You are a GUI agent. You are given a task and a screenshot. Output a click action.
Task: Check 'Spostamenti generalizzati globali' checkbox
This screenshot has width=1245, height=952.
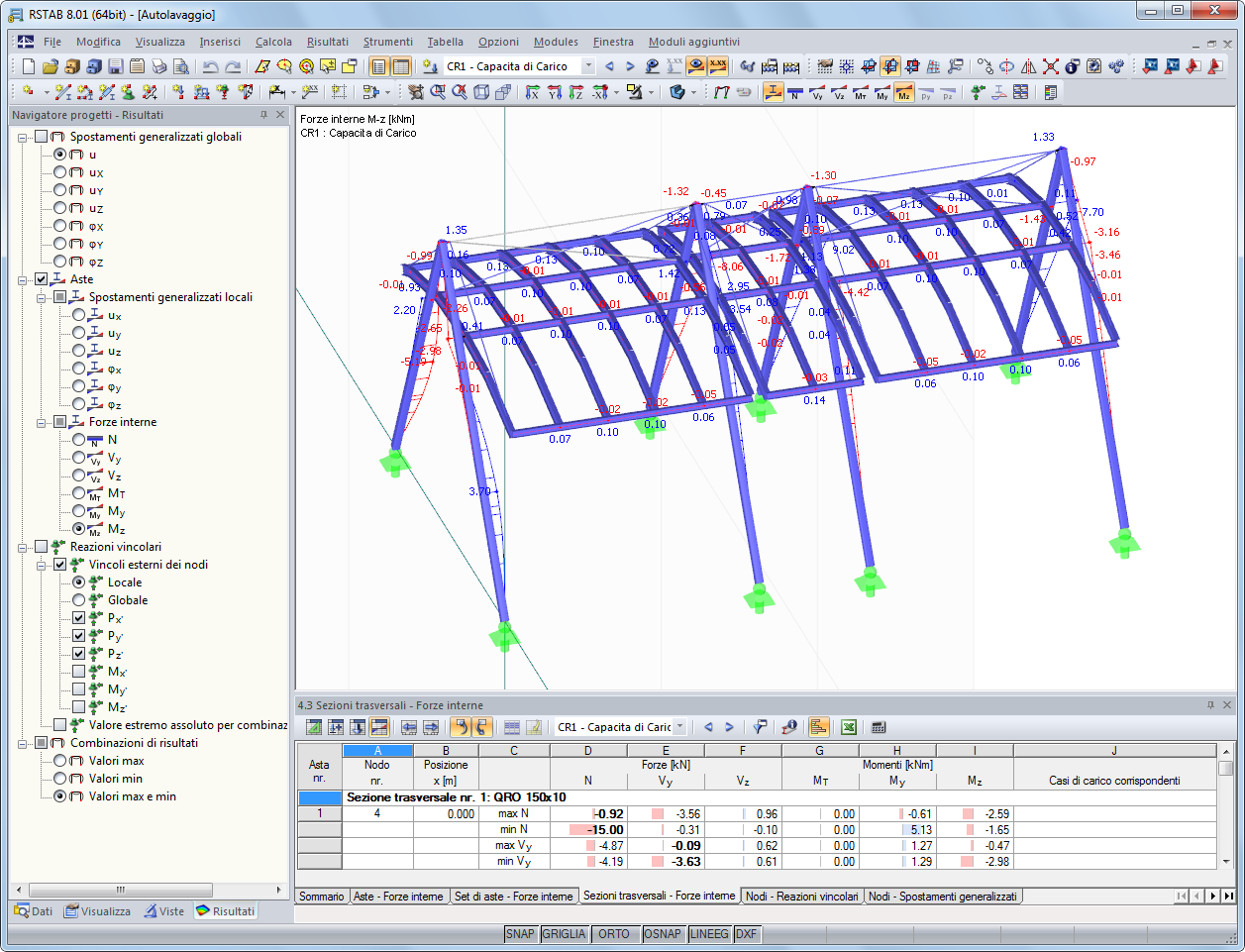tap(42, 137)
